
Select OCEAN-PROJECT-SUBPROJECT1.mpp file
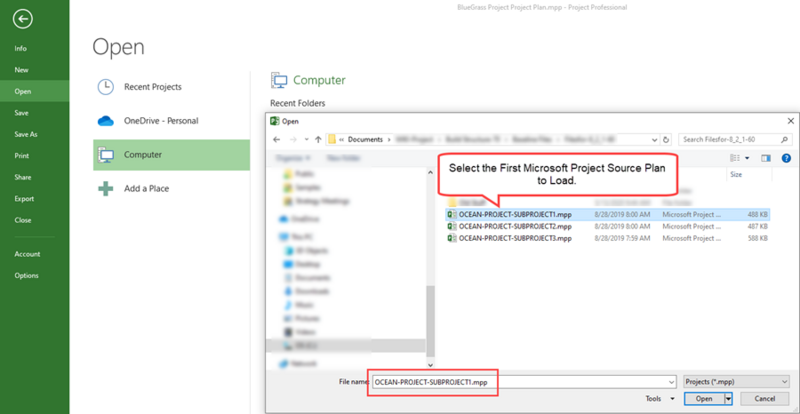click(x=608, y=214)
